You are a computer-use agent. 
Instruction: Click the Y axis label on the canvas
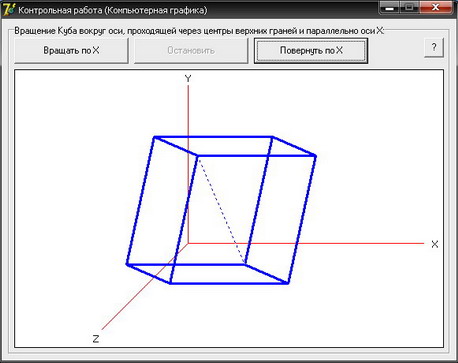(188, 79)
